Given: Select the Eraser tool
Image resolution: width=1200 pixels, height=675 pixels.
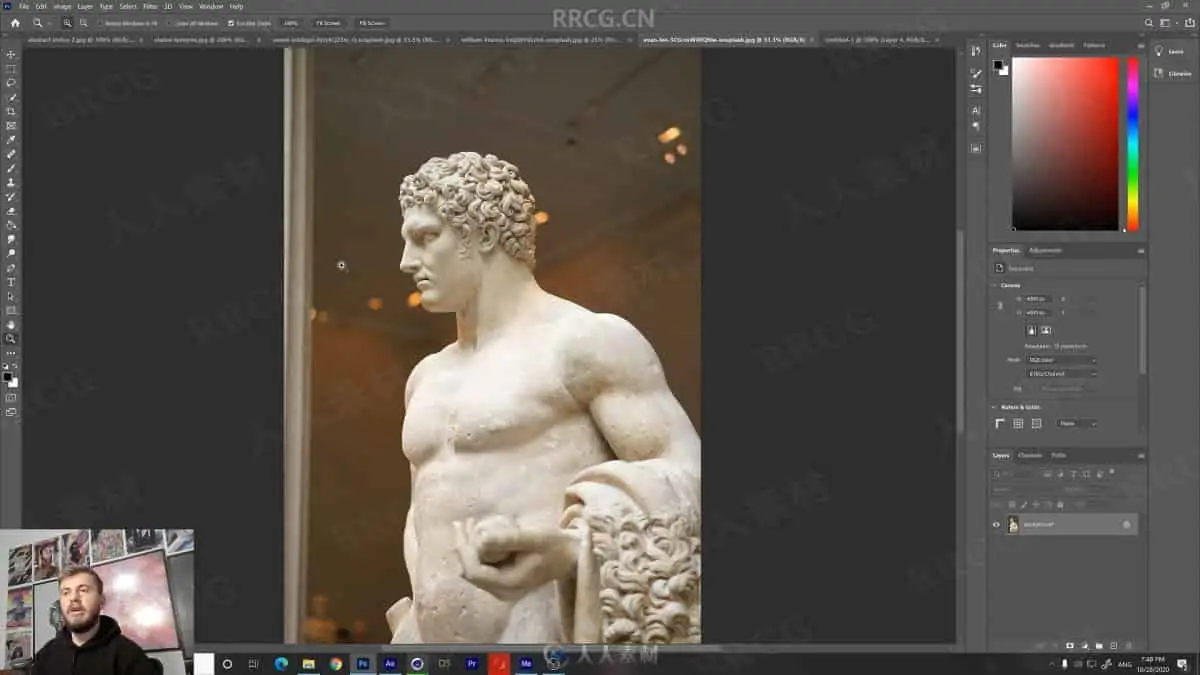Looking at the screenshot, I should point(11,211).
